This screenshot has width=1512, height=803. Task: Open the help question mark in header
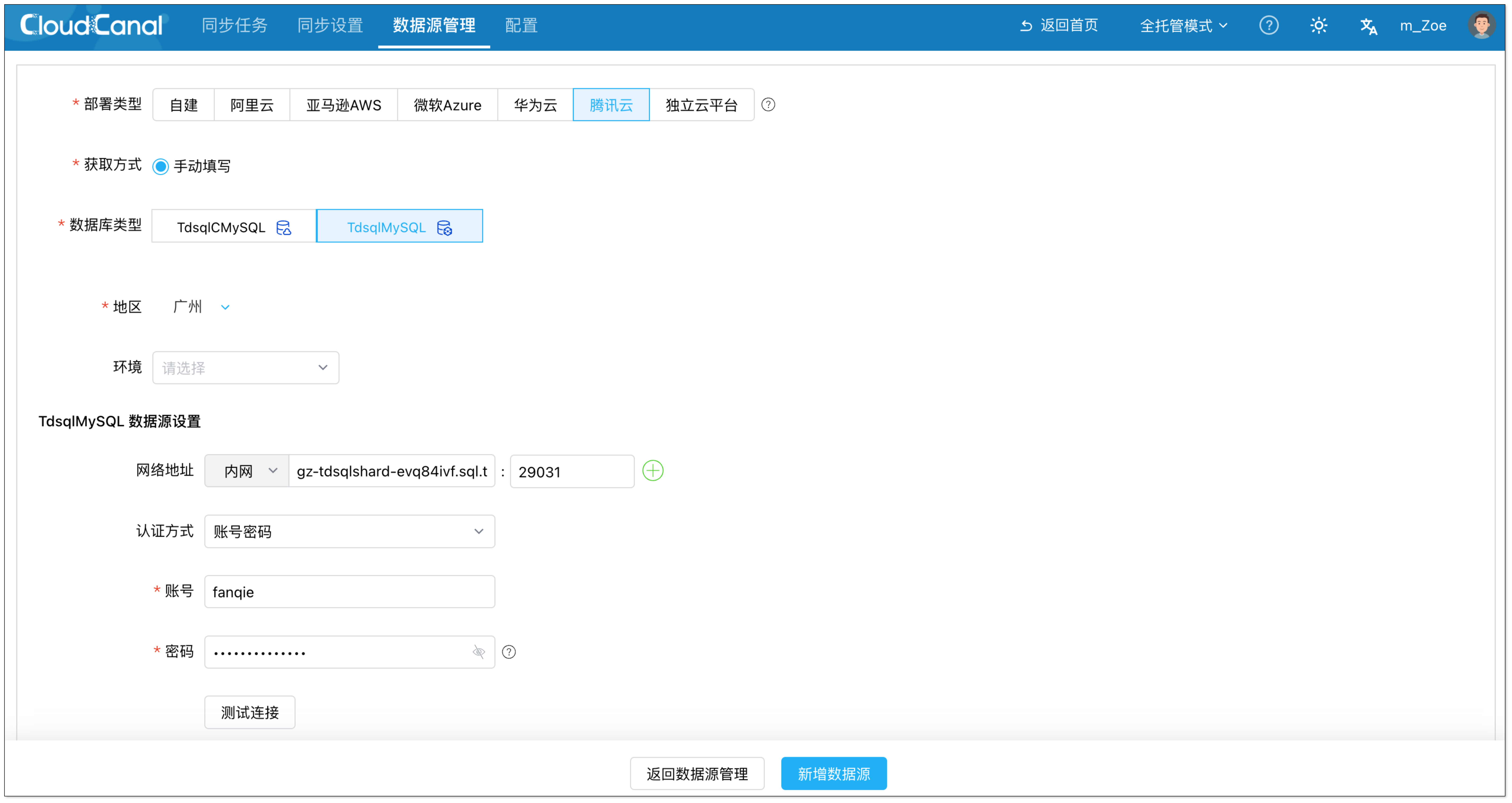(1268, 25)
